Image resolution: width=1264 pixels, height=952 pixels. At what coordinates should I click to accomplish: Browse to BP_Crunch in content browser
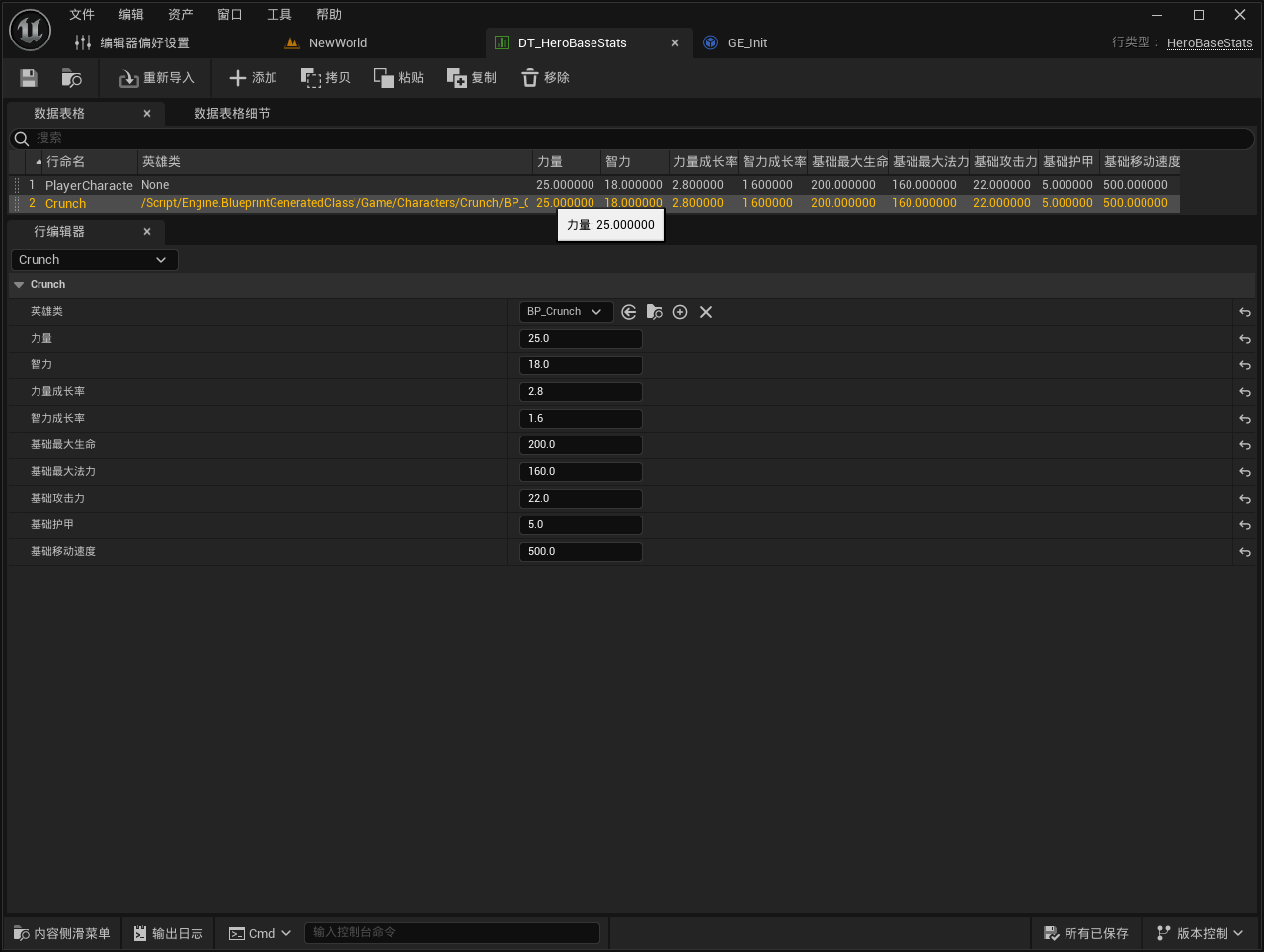click(655, 312)
